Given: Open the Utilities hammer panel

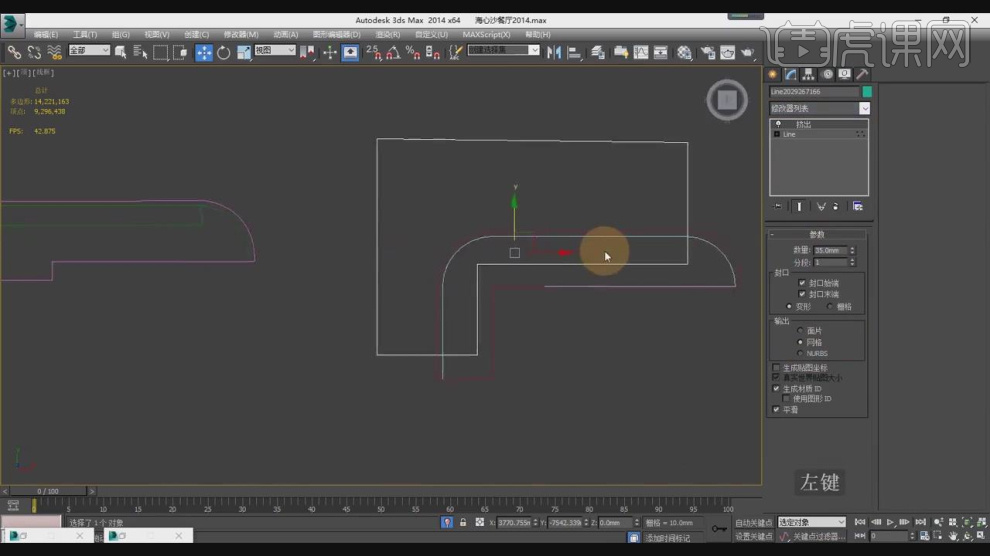Looking at the screenshot, I should 862,74.
